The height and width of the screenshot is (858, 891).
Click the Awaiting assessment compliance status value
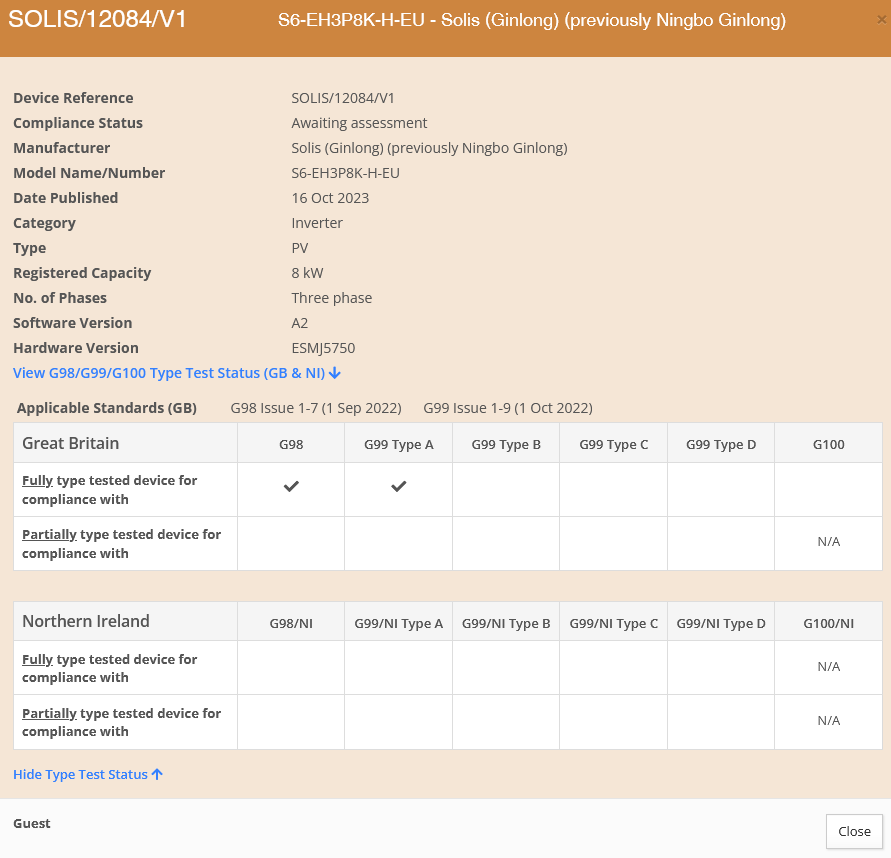click(x=359, y=123)
